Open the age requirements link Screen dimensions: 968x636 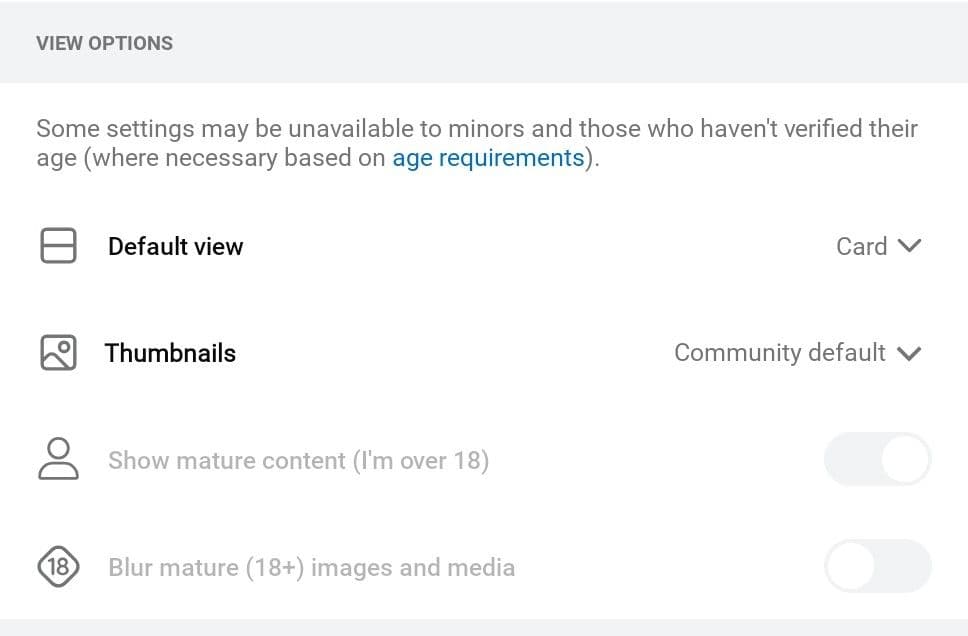click(x=487, y=158)
